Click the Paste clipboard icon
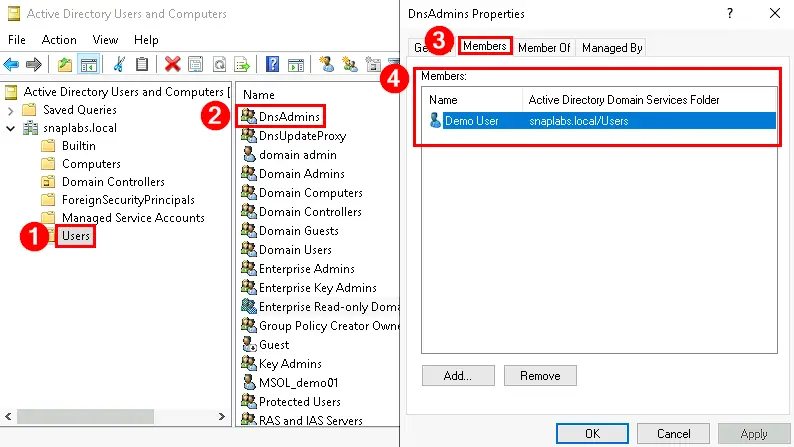 pyautogui.click(x=142, y=64)
